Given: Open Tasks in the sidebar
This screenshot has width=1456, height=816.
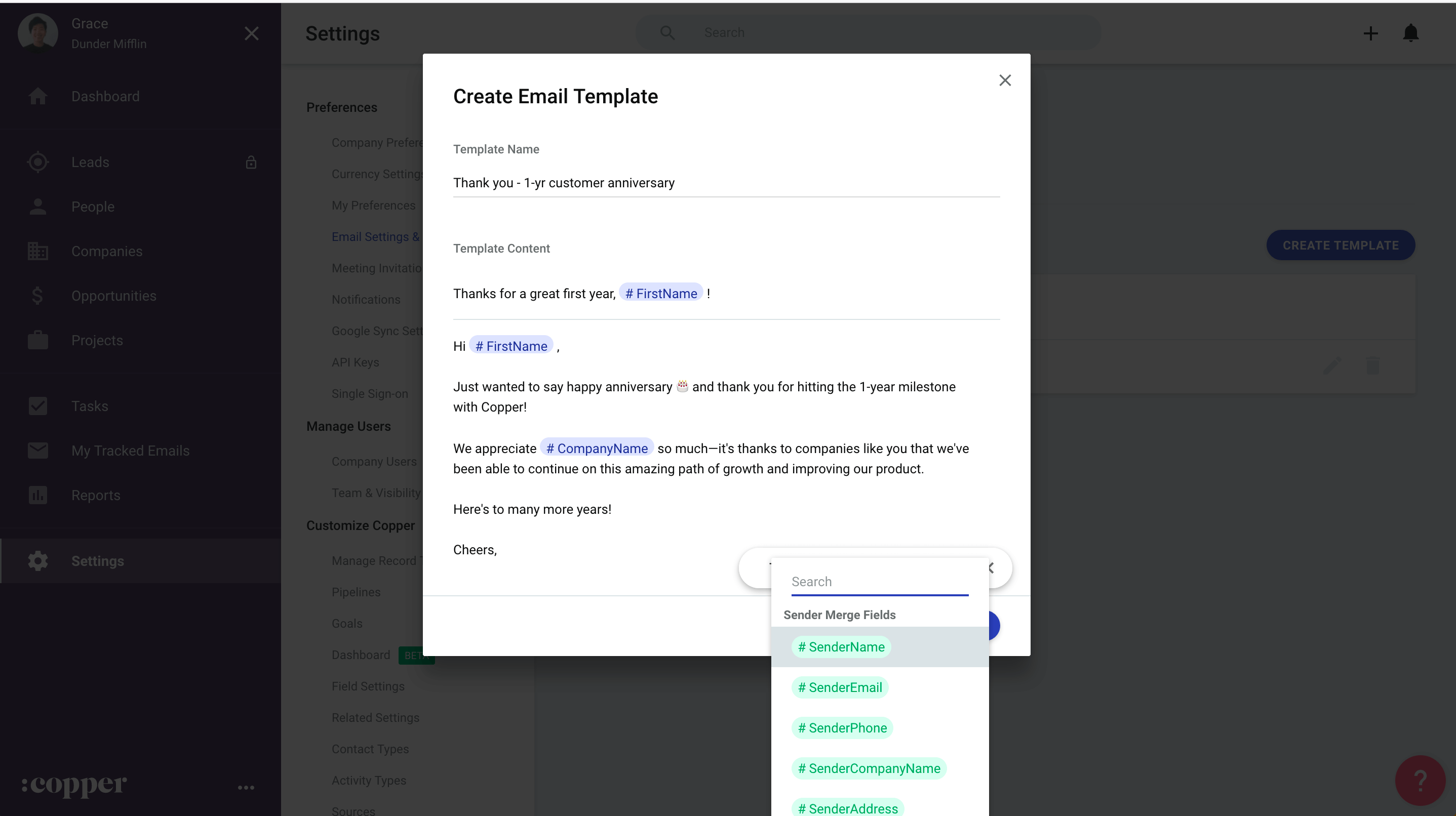Looking at the screenshot, I should [x=89, y=406].
